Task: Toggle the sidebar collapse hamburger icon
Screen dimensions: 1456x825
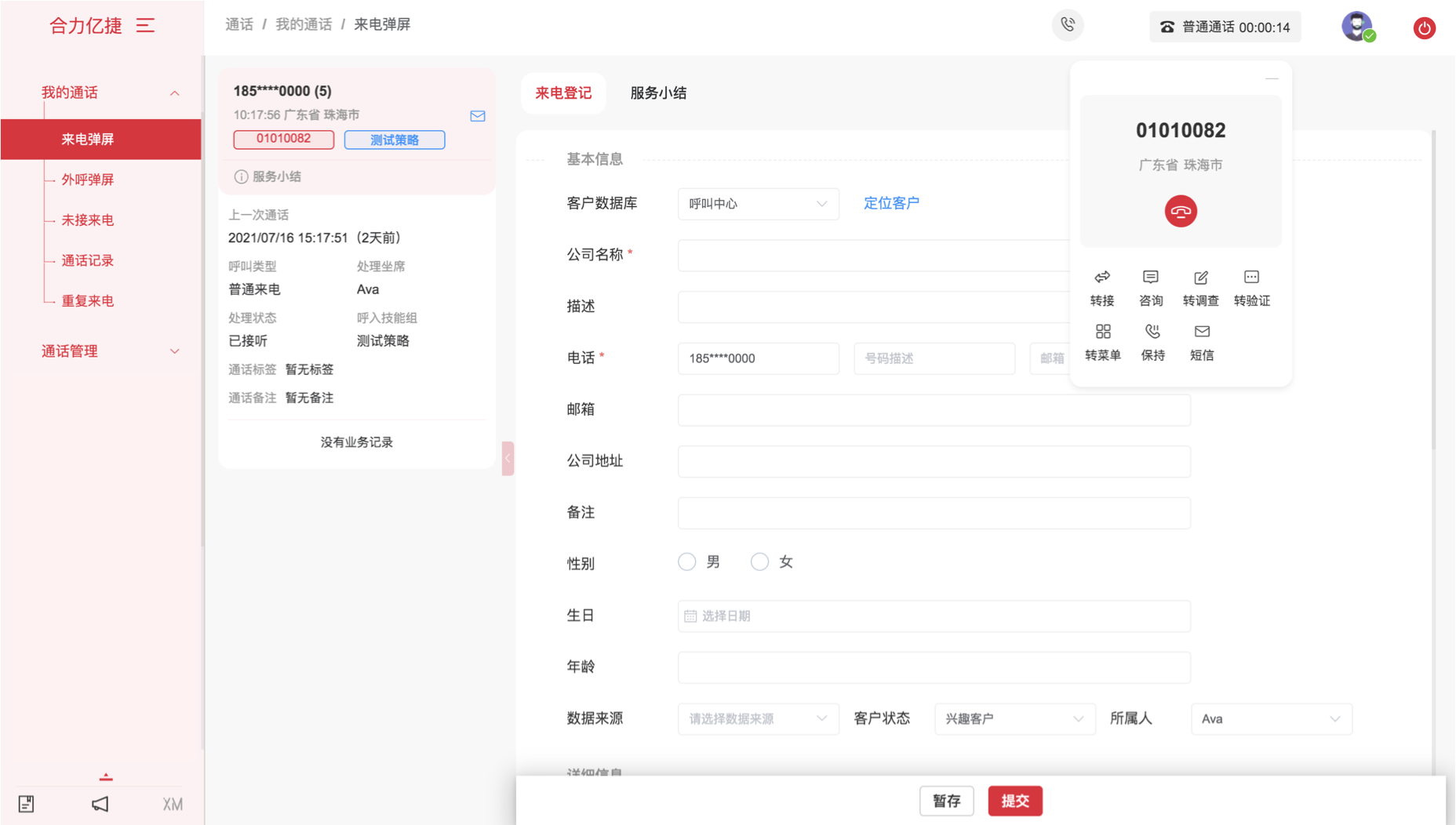Action: 146,26
